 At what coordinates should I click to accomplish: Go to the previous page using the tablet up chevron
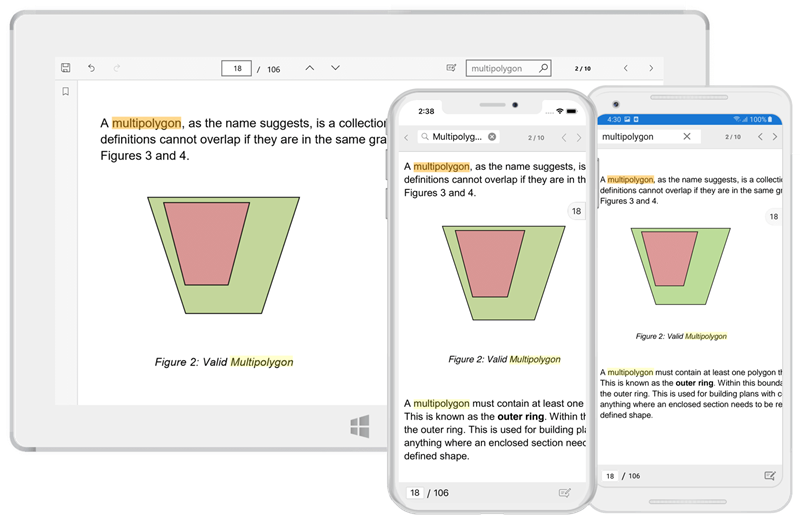(x=309, y=68)
